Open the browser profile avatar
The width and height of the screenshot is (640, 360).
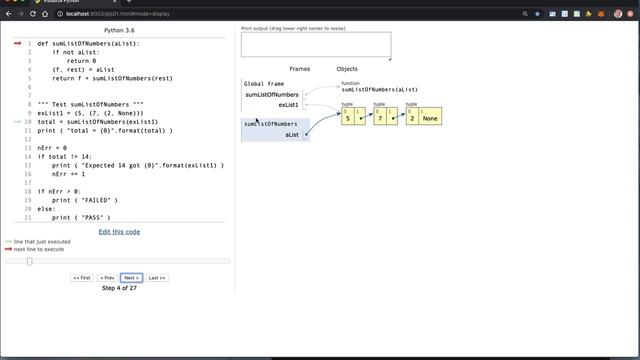(618, 14)
